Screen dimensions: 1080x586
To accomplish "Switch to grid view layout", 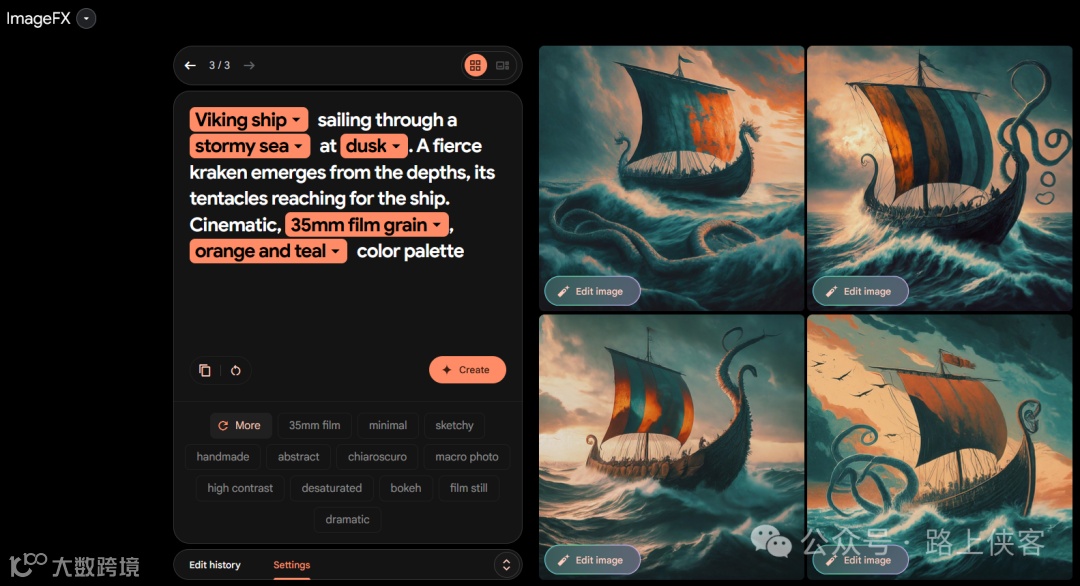I will 475,65.
